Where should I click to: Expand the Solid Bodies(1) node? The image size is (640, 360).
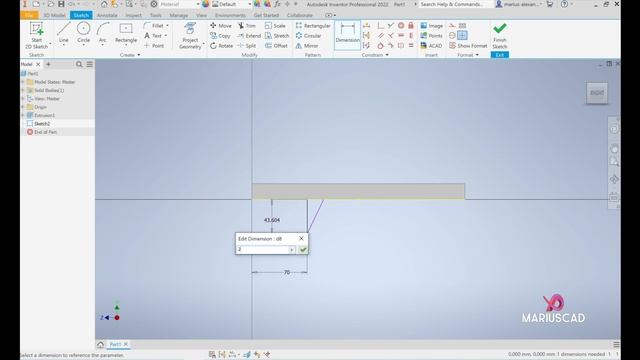pos(23,90)
